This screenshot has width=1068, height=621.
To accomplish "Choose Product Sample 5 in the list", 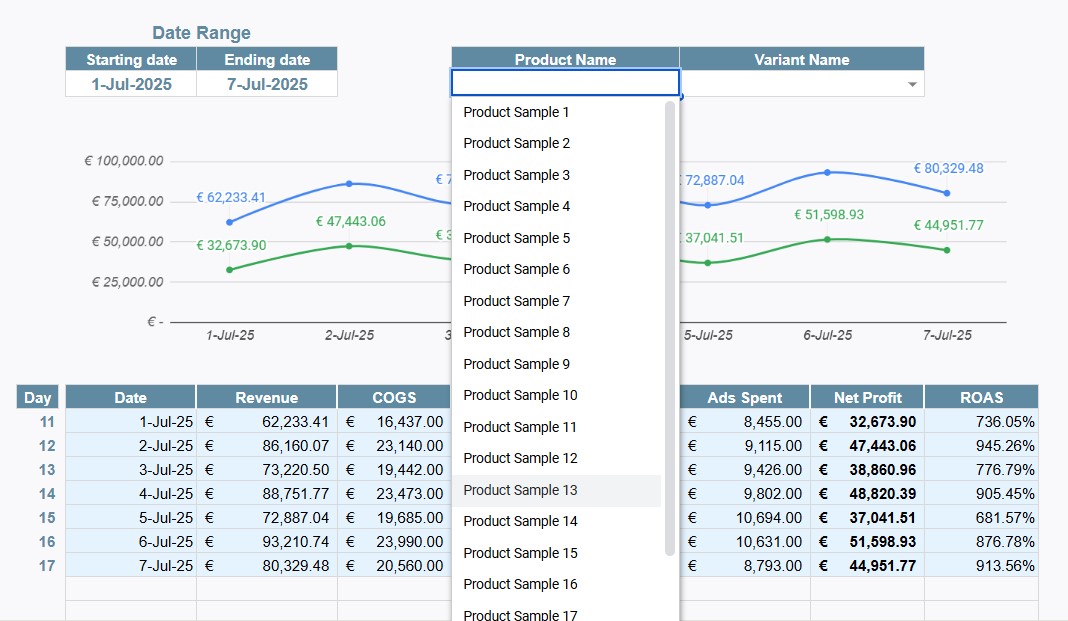I will pos(517,238).
